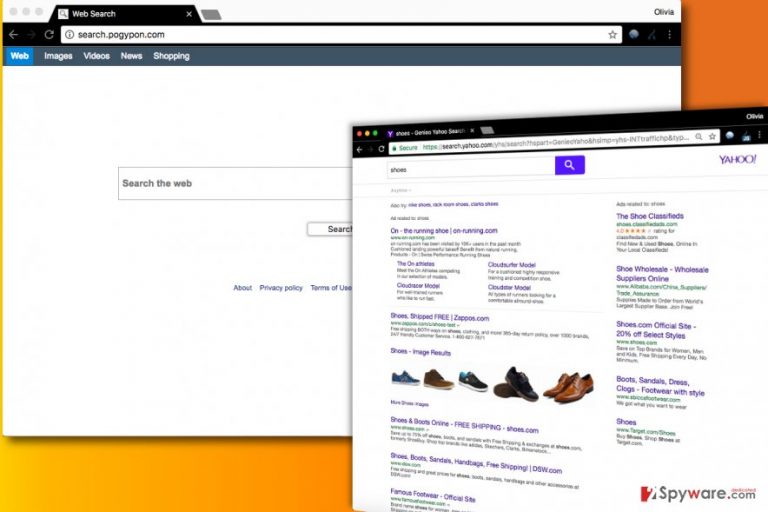Switch to News search category
768x512 pixels.
tap(131, 56)
